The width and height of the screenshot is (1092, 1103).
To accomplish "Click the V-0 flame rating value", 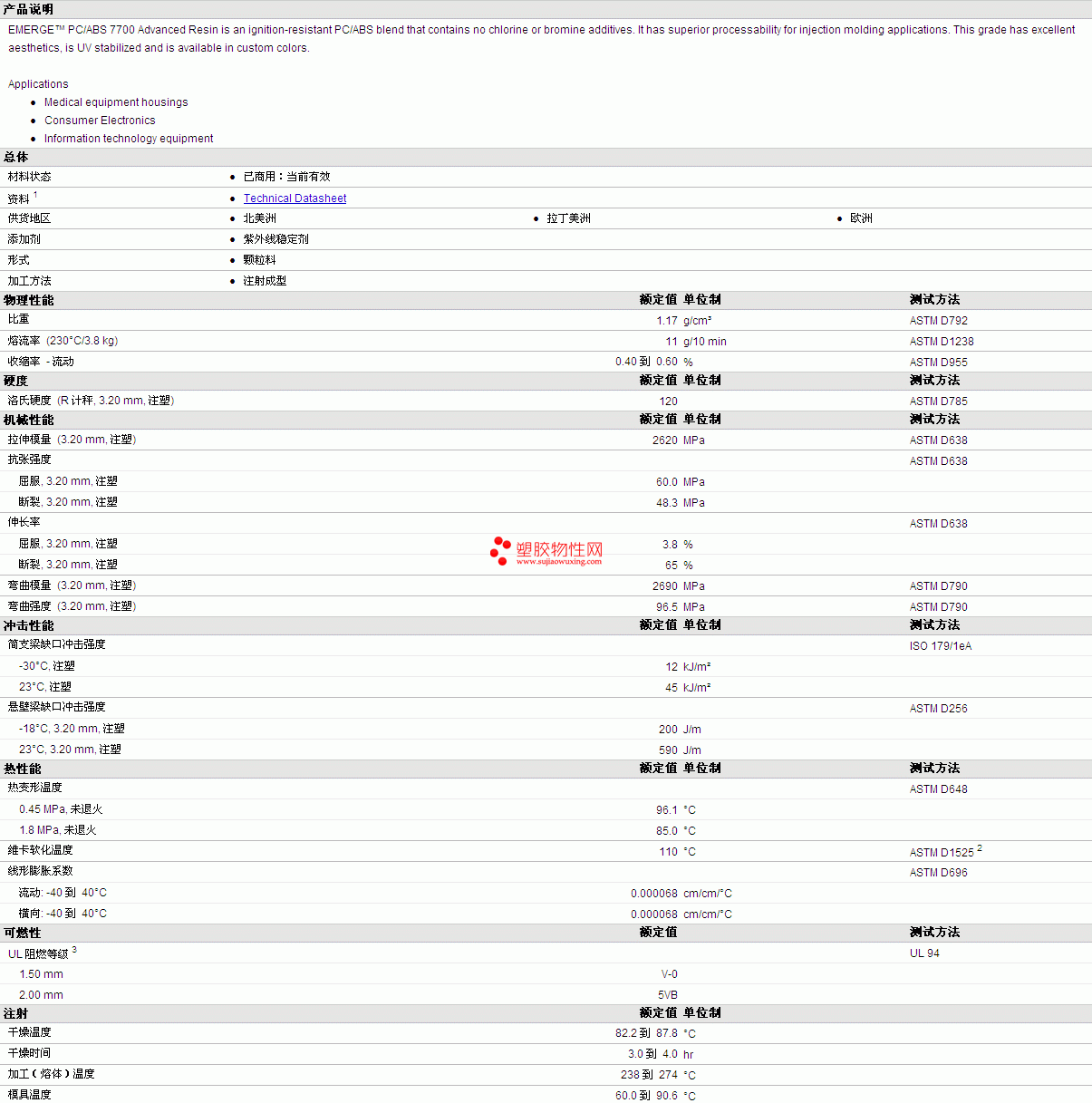I will click(669, 974).
